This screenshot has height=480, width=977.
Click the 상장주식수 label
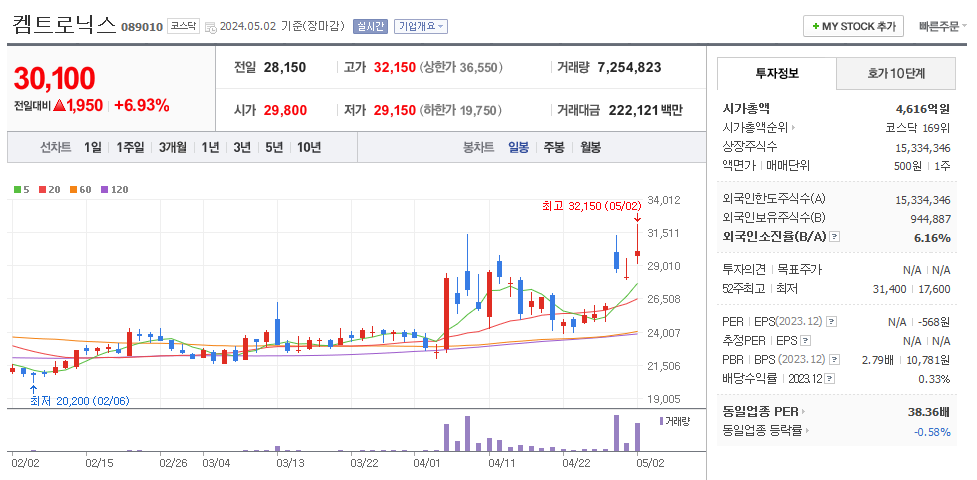(750, 146)
